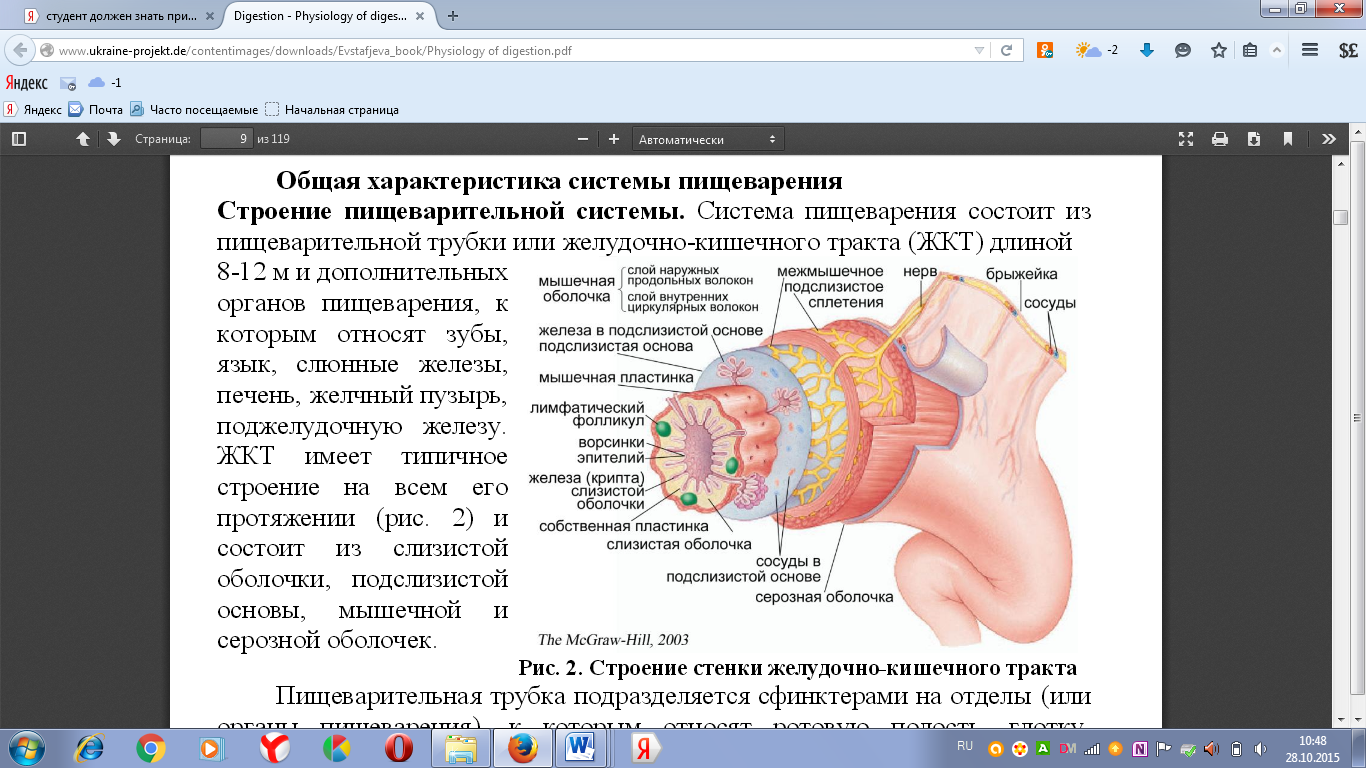Open PDF viewer extra tools chevron
The image size is (1366, 768).
[1328, 139]
